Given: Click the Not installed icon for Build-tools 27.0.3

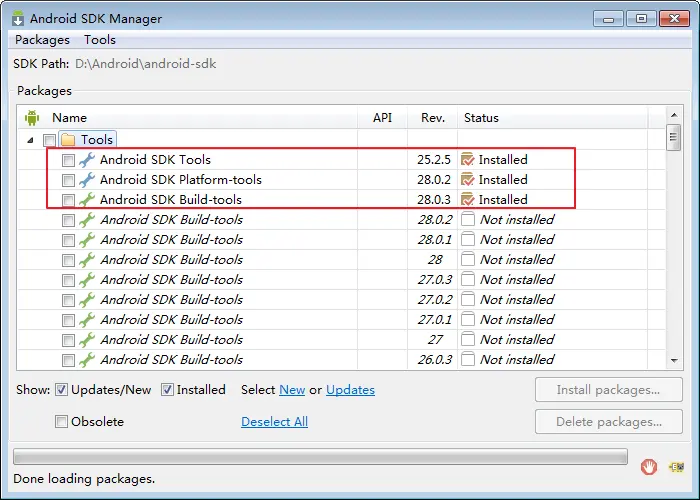Looking at the screenshot, I should tap(467, 280).
